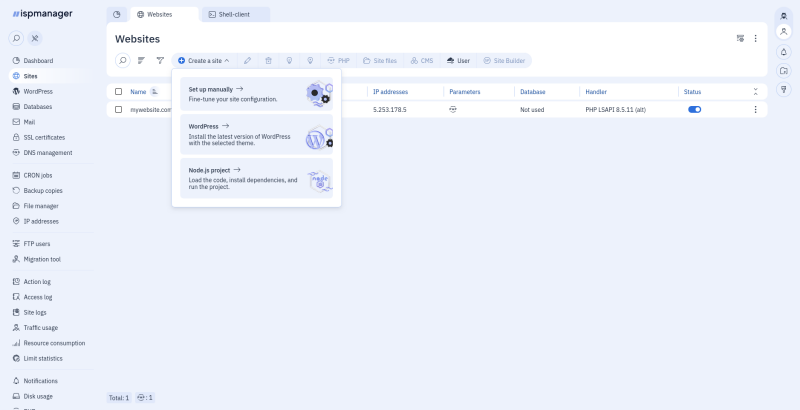The height and width of the screenshot is (410, 800).
Task: Click the IP addresses column header
Action: pos(390,92)
